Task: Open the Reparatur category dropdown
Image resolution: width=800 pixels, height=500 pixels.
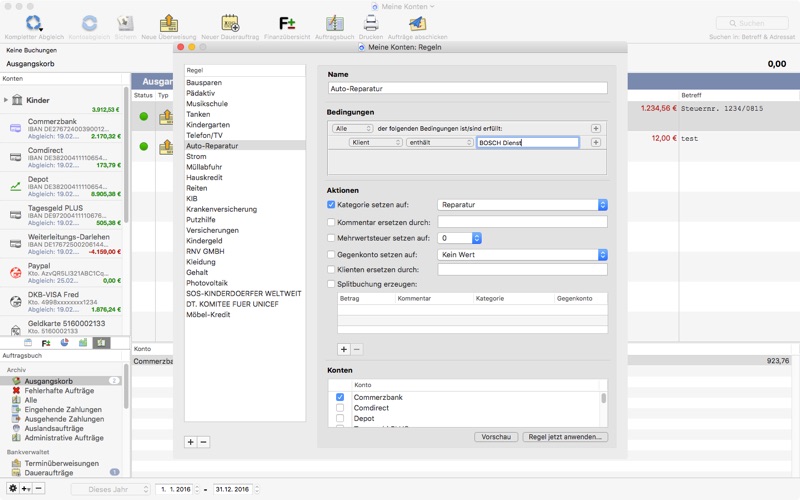Action: (522, 205)
